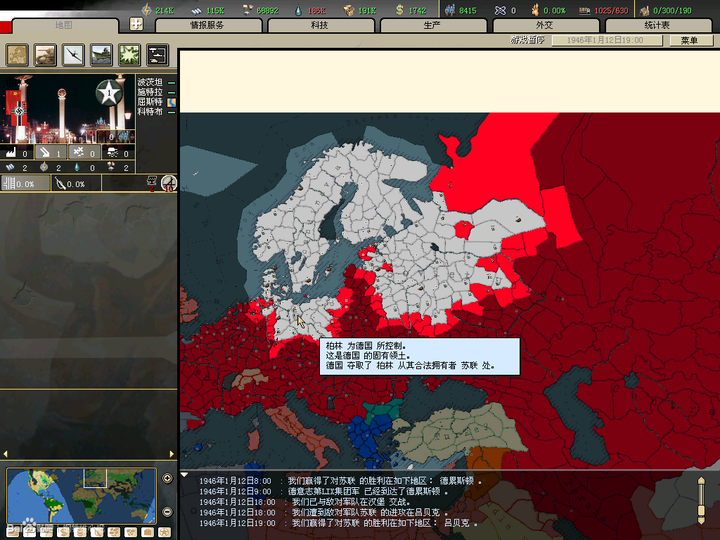Viewport: 720px width, 540px height.
Task: Select the aircraft map mode icon
Action: pyautogui.click(x=73, y=55)
